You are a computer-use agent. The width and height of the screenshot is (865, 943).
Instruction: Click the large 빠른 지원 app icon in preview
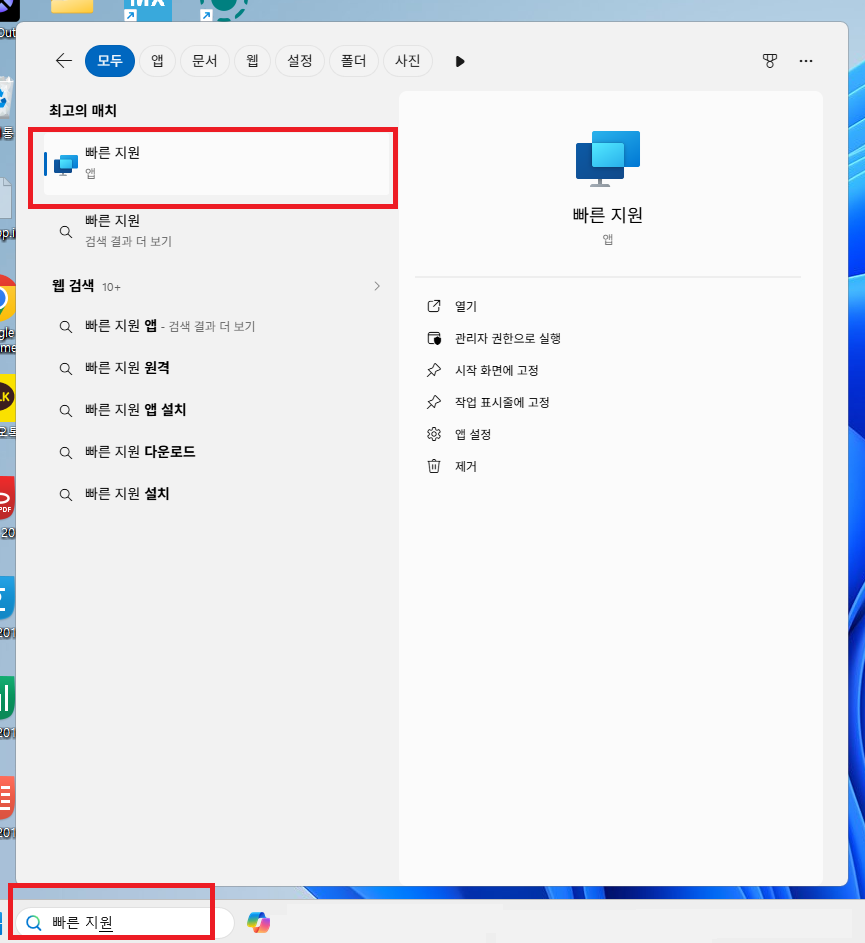(608, 158)
